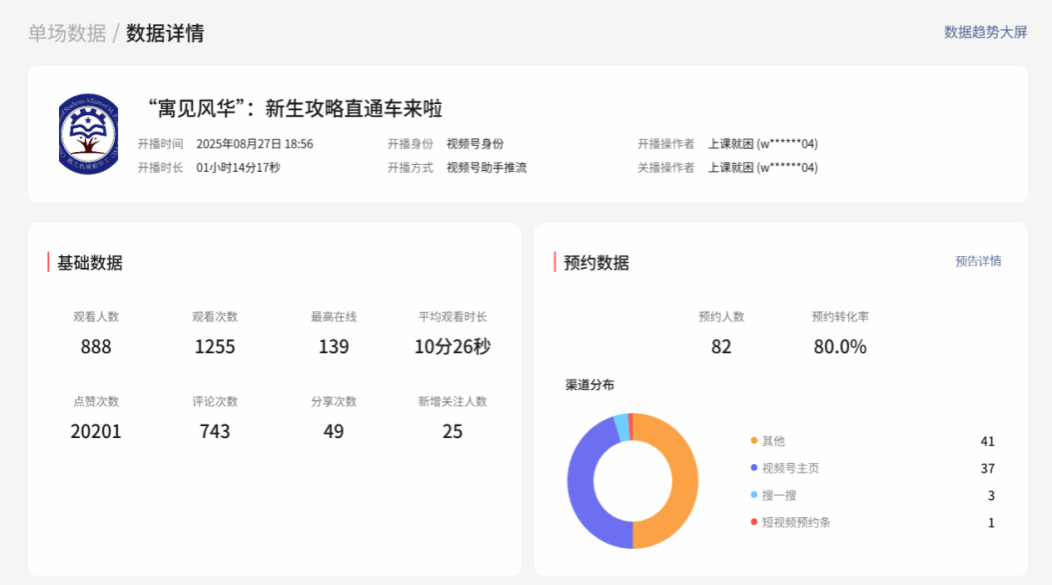Click the 平均观看时长 value 10分26秒
Screen dimensions: 1052x585
452,347
